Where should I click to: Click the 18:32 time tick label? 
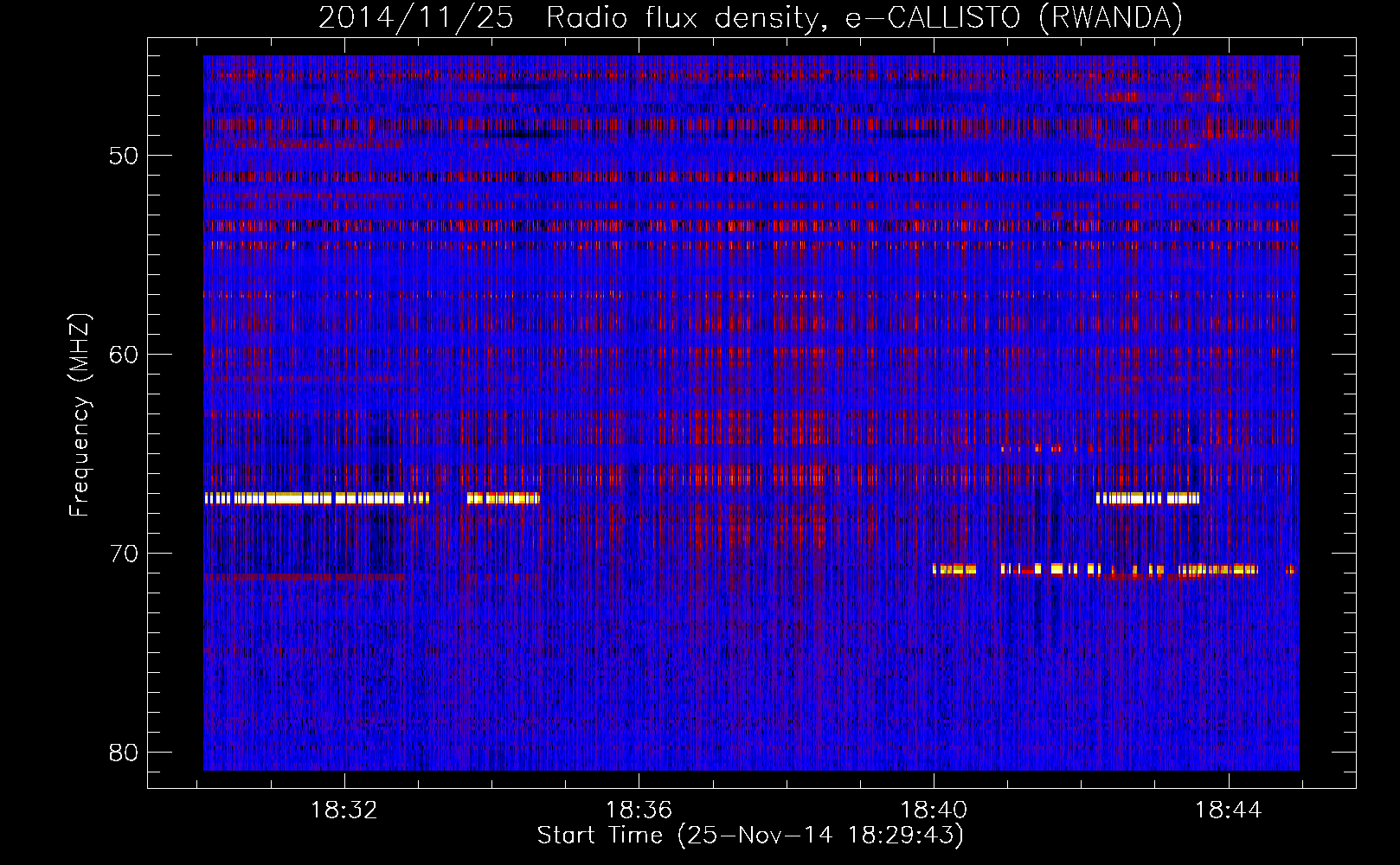pyautogui.click(x=344, y=811)
